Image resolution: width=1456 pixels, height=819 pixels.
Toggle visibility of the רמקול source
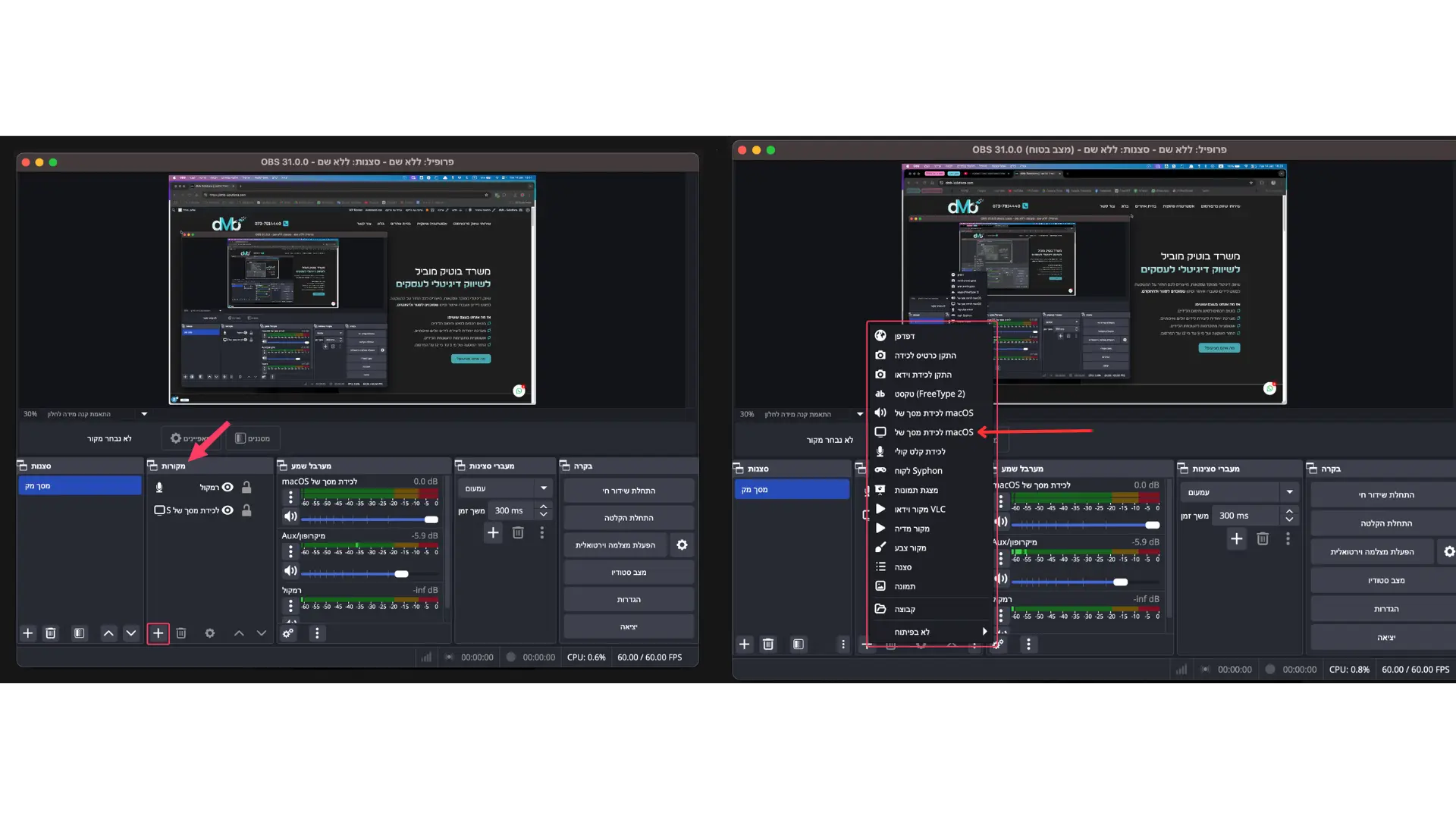click(x=227, y=488)
